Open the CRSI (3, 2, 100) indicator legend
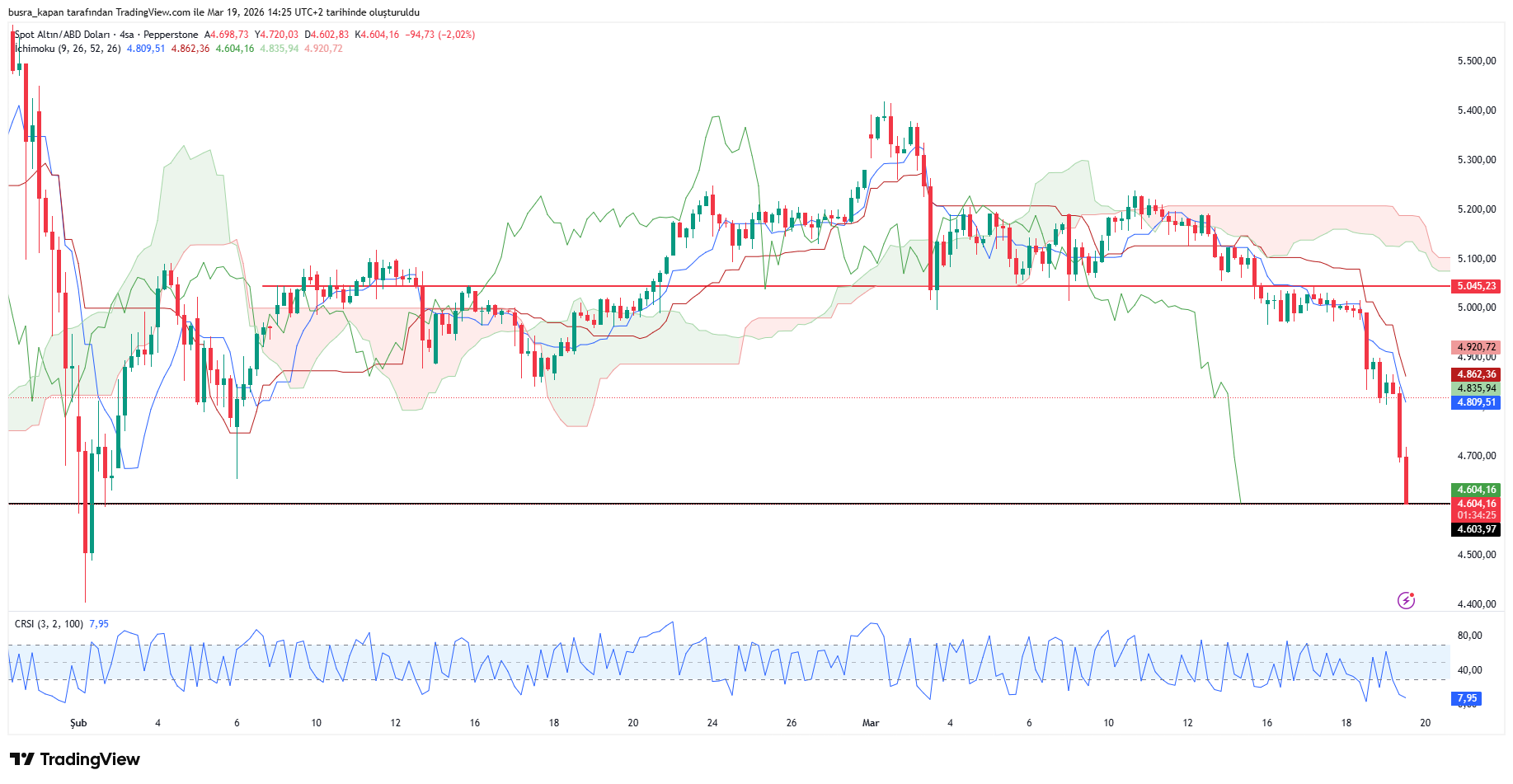This screenshot has height=784, width=1513. coord(49,624)
